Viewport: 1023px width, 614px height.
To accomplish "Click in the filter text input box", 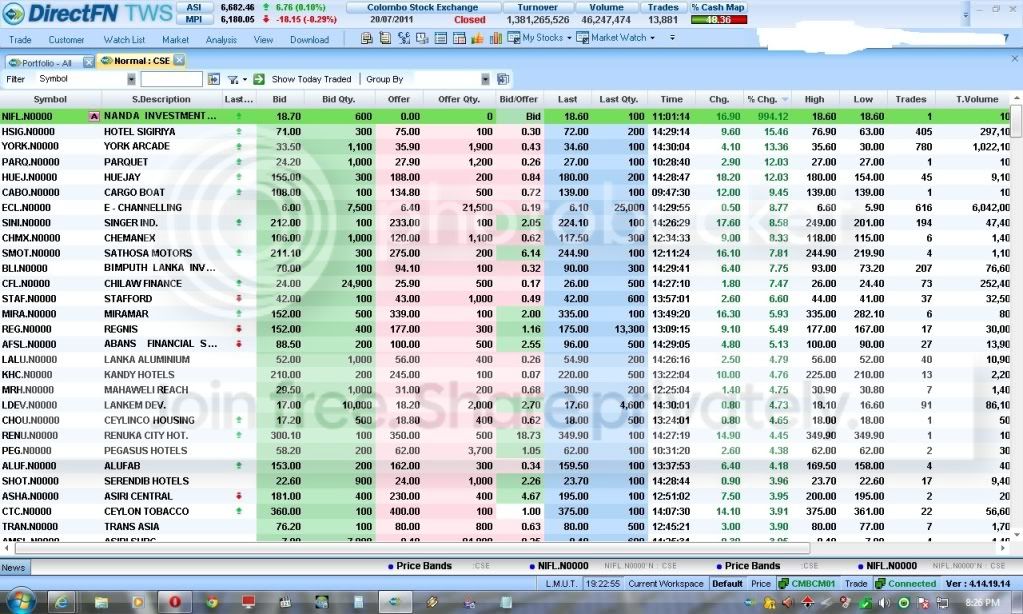I will coord(171,79).
